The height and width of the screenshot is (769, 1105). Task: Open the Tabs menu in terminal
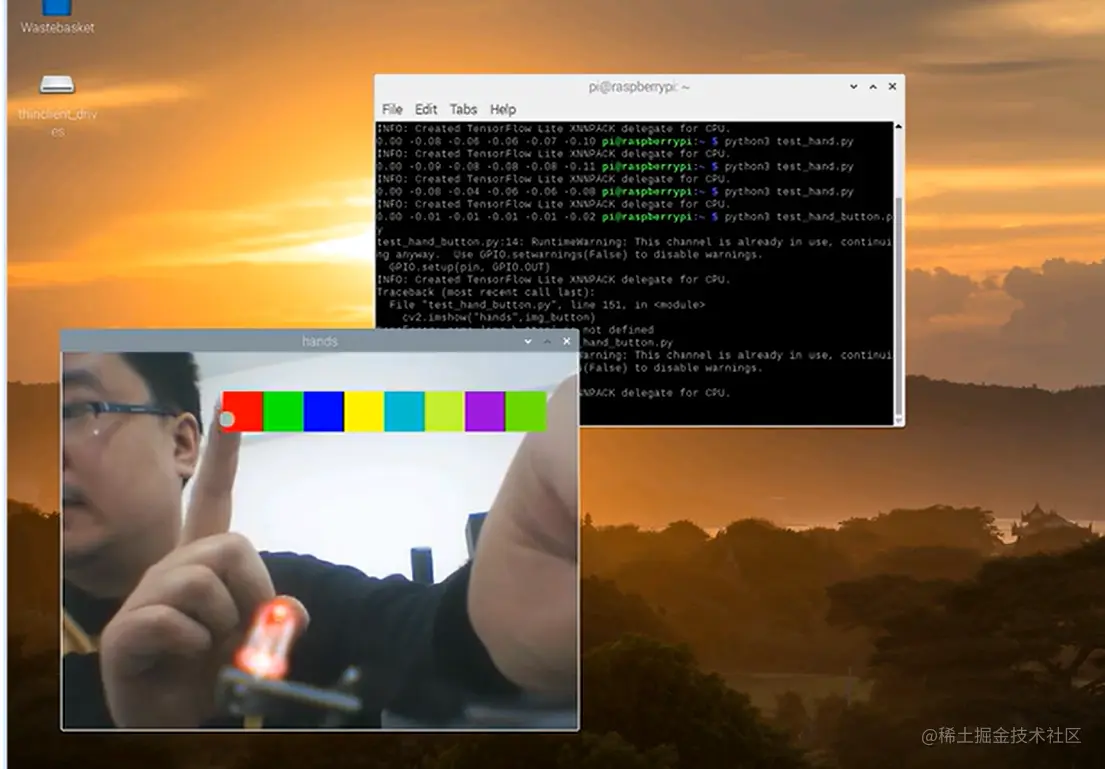[x=463, y=109]
